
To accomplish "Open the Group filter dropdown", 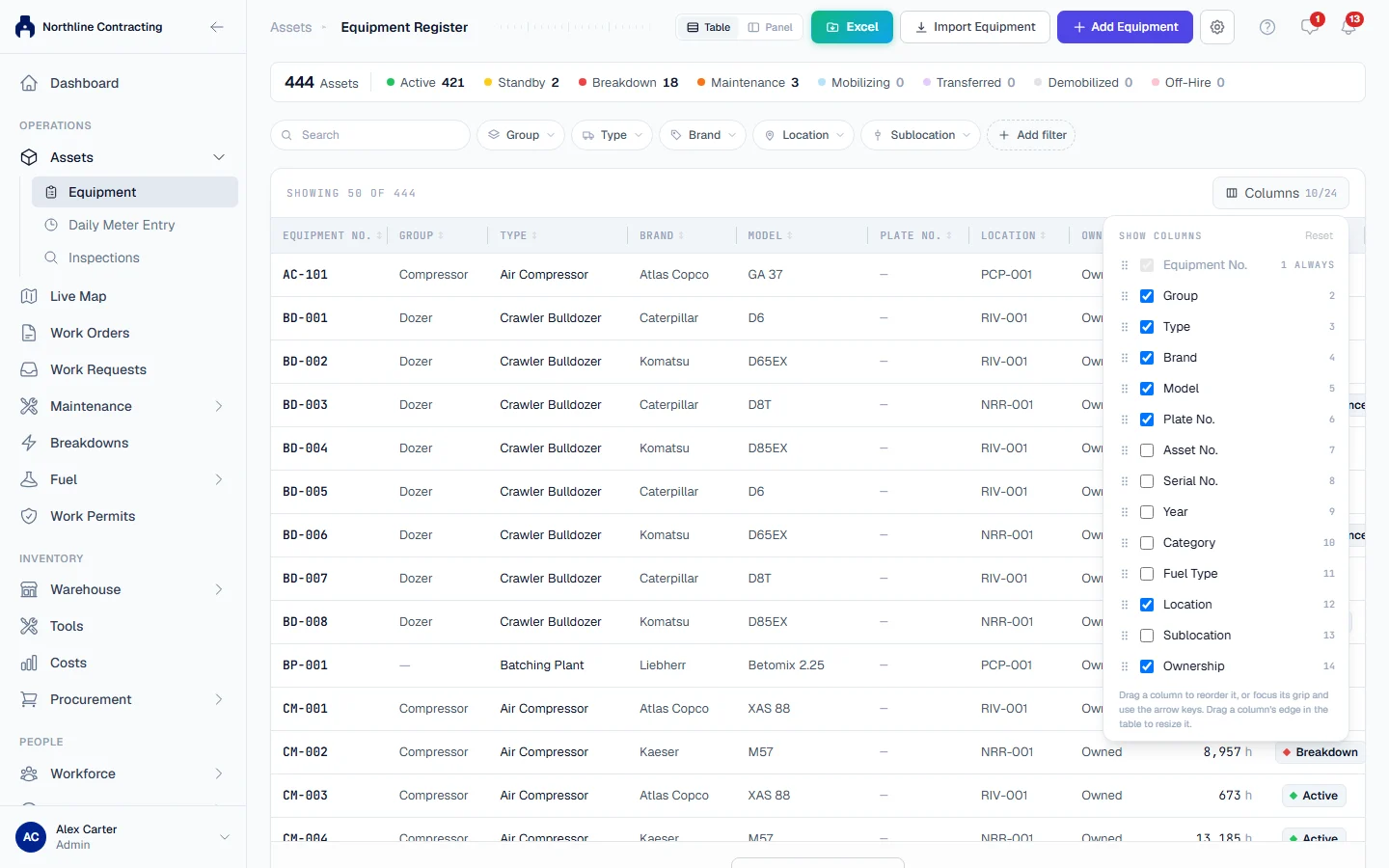I will pyautogui.click(x=521, y=135).
